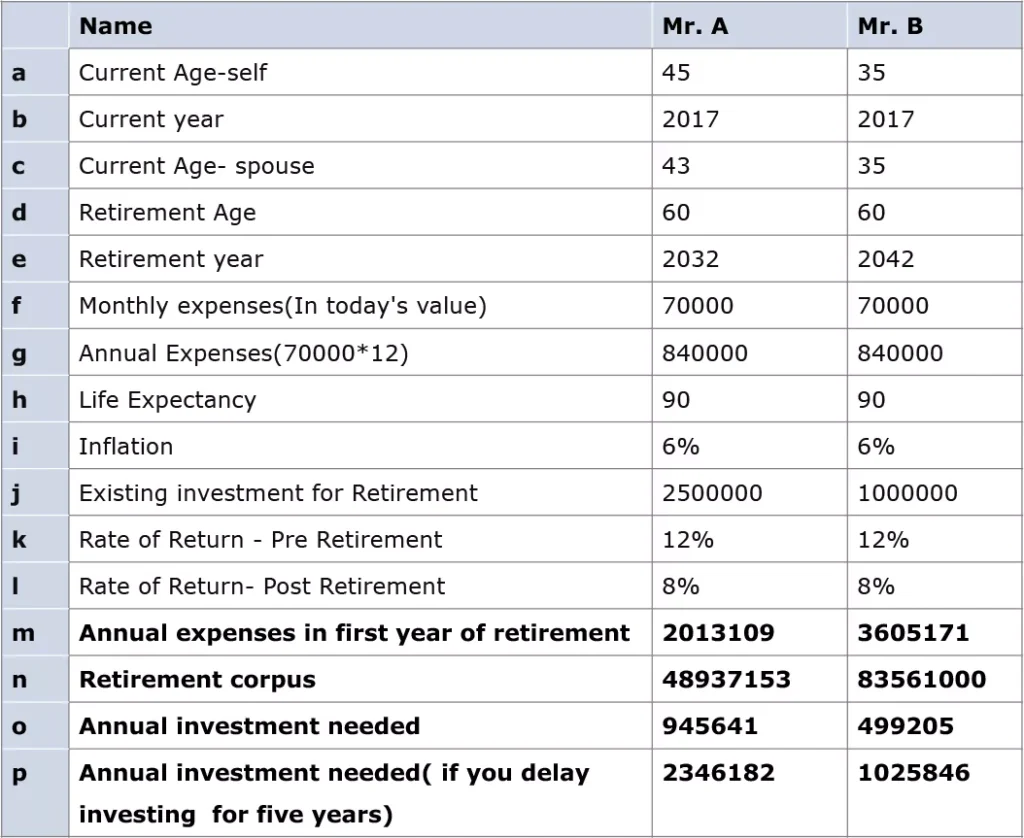Click the 'Name' header cell

tap(116, 27)
